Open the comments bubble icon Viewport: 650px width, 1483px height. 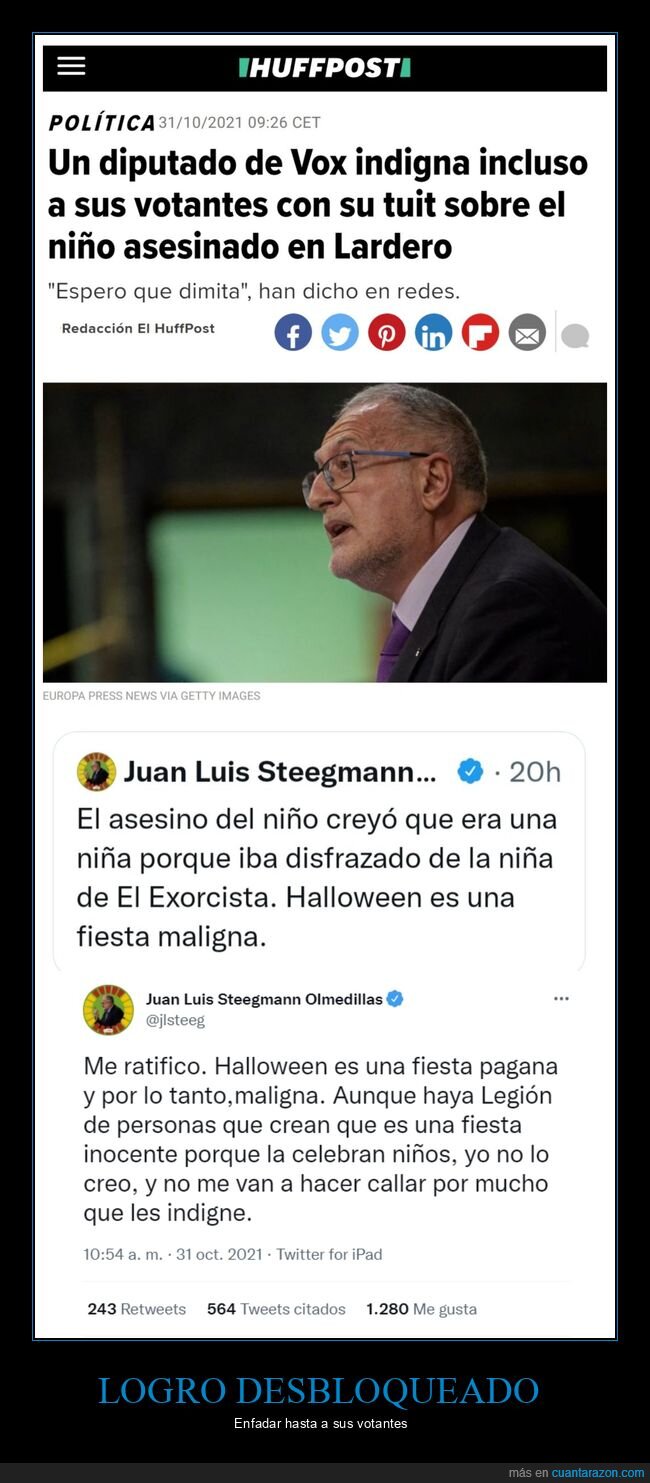(575, 336)
